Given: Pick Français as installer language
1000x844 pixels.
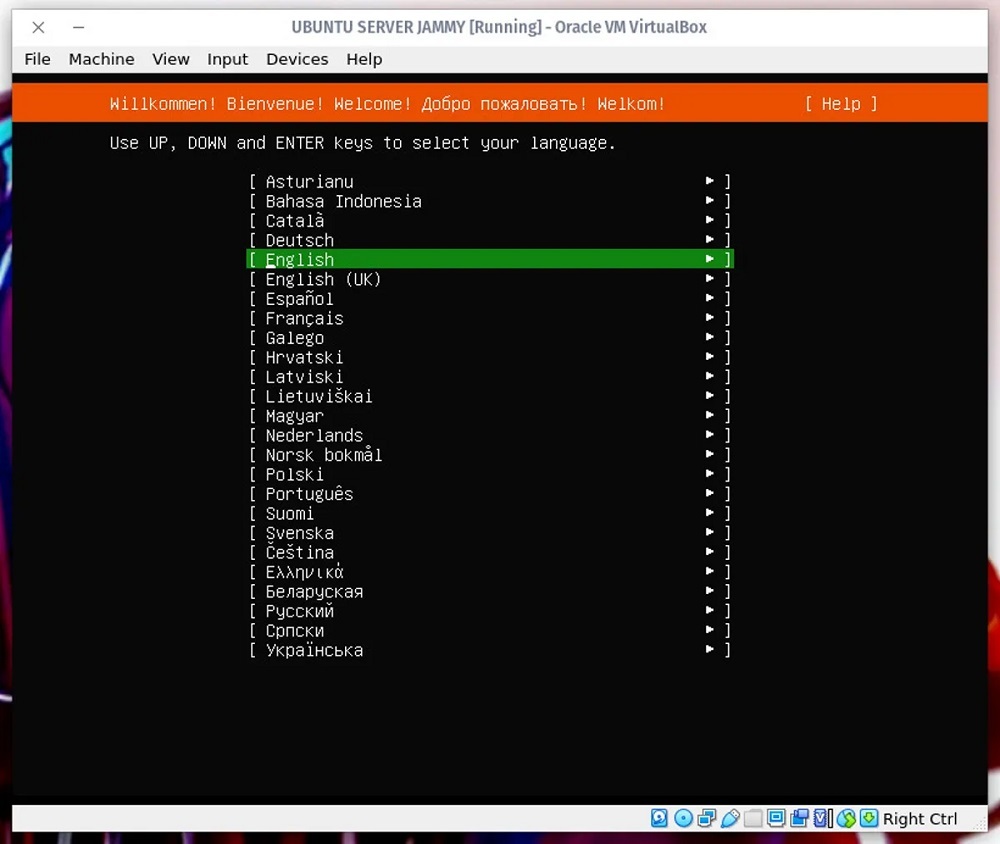Looking at the screenshot, I should pyautogui.click(x=490, y=318).
